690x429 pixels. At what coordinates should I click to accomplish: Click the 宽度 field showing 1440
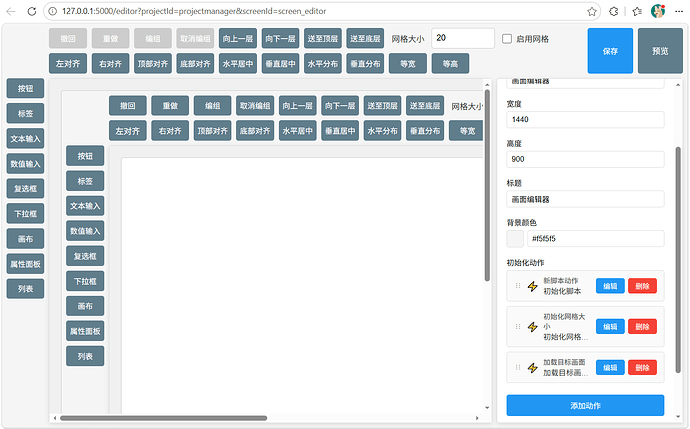[585, 120]
